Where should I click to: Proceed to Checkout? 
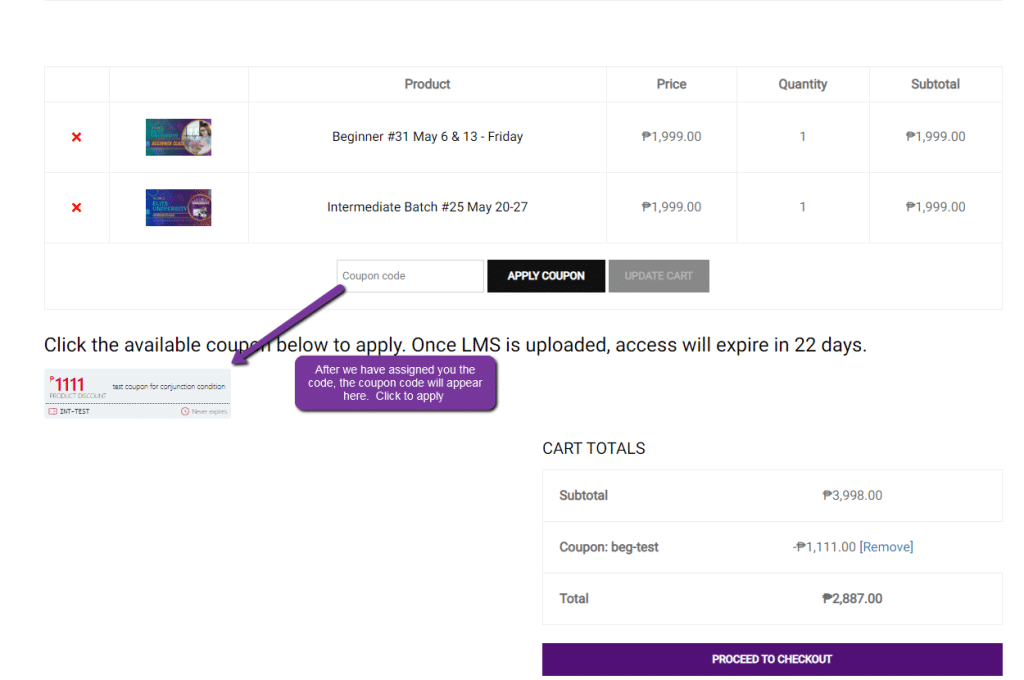771,659
